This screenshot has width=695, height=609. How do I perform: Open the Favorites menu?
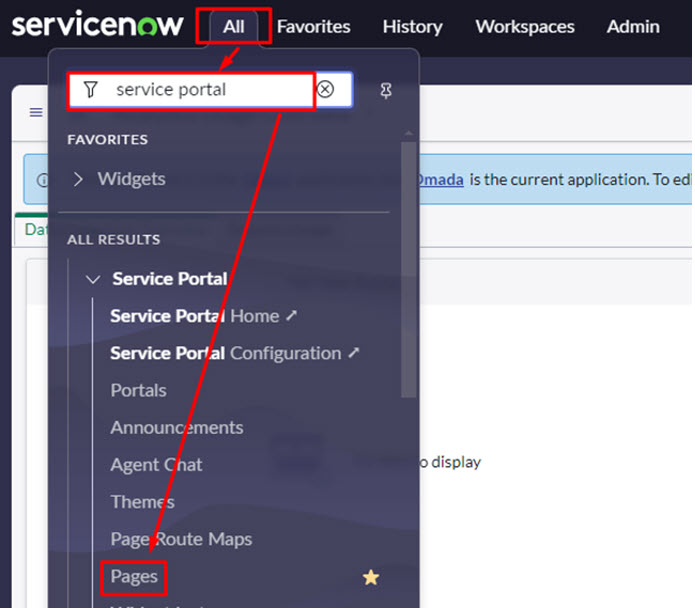tap(313, 27)
